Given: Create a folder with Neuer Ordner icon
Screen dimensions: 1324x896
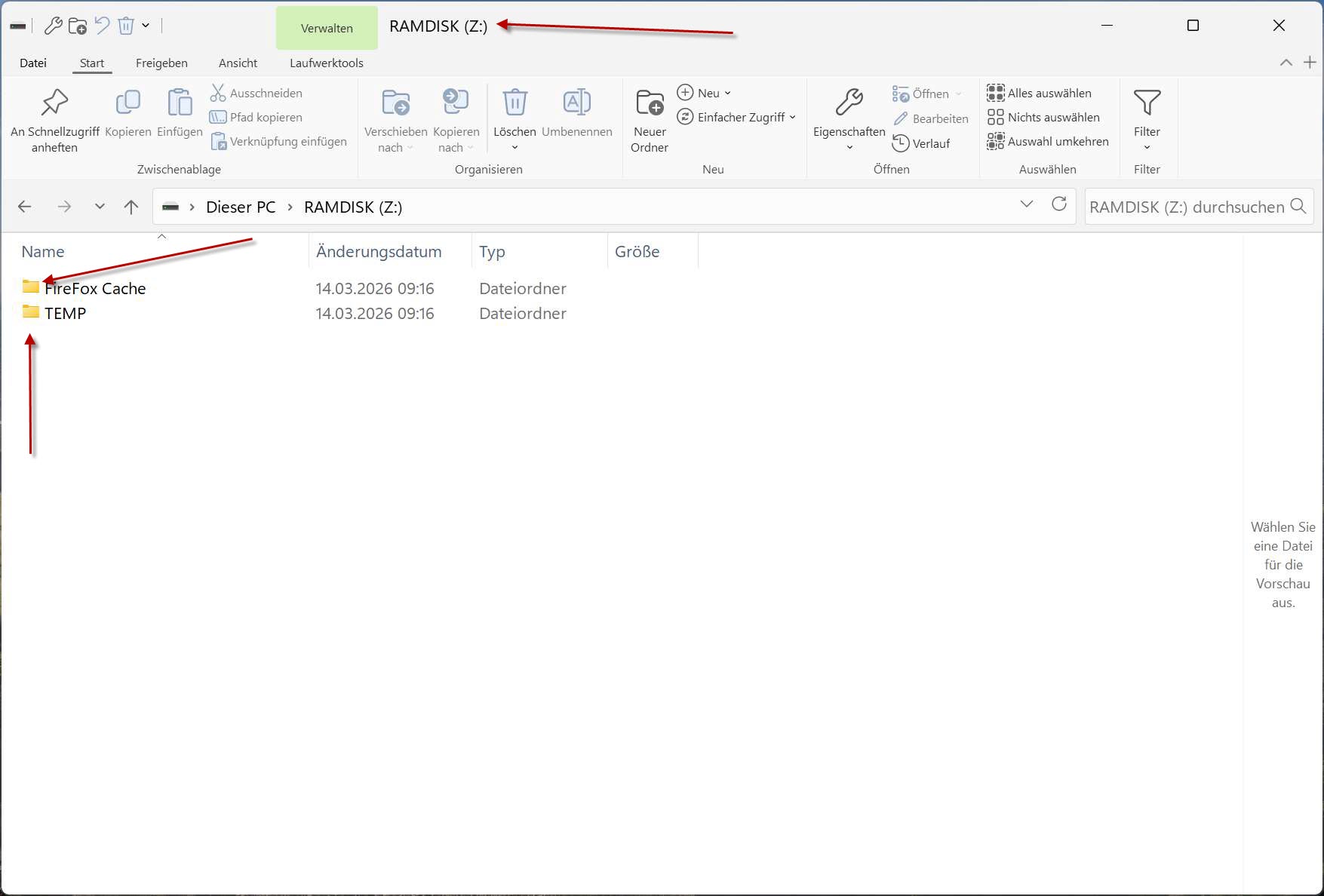Looking at the screenshot, I should 649,103.
